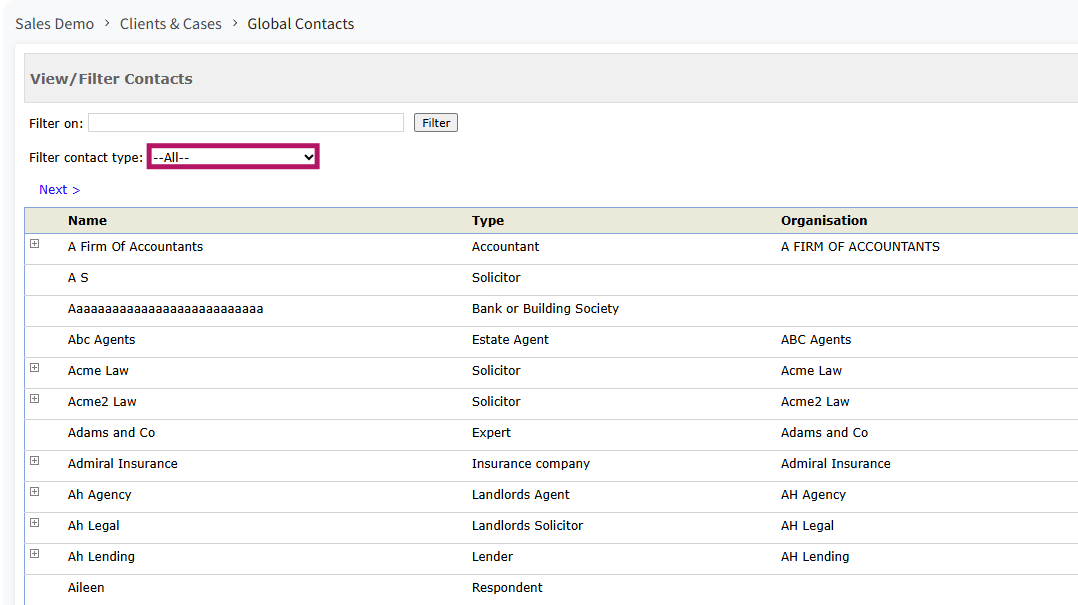The image size is (1078, 605).
Task: Click the Expert type cell
Action: [x=491, y=432]
